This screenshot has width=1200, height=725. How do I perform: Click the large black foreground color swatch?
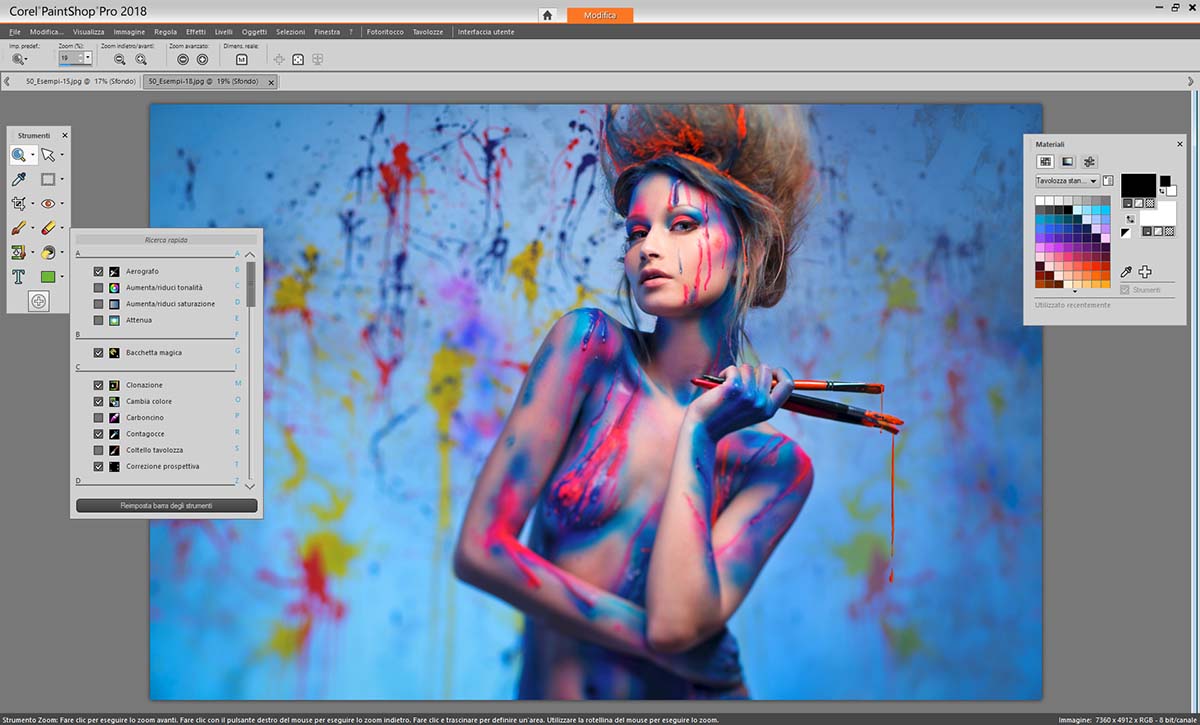tap(1137, 185)
